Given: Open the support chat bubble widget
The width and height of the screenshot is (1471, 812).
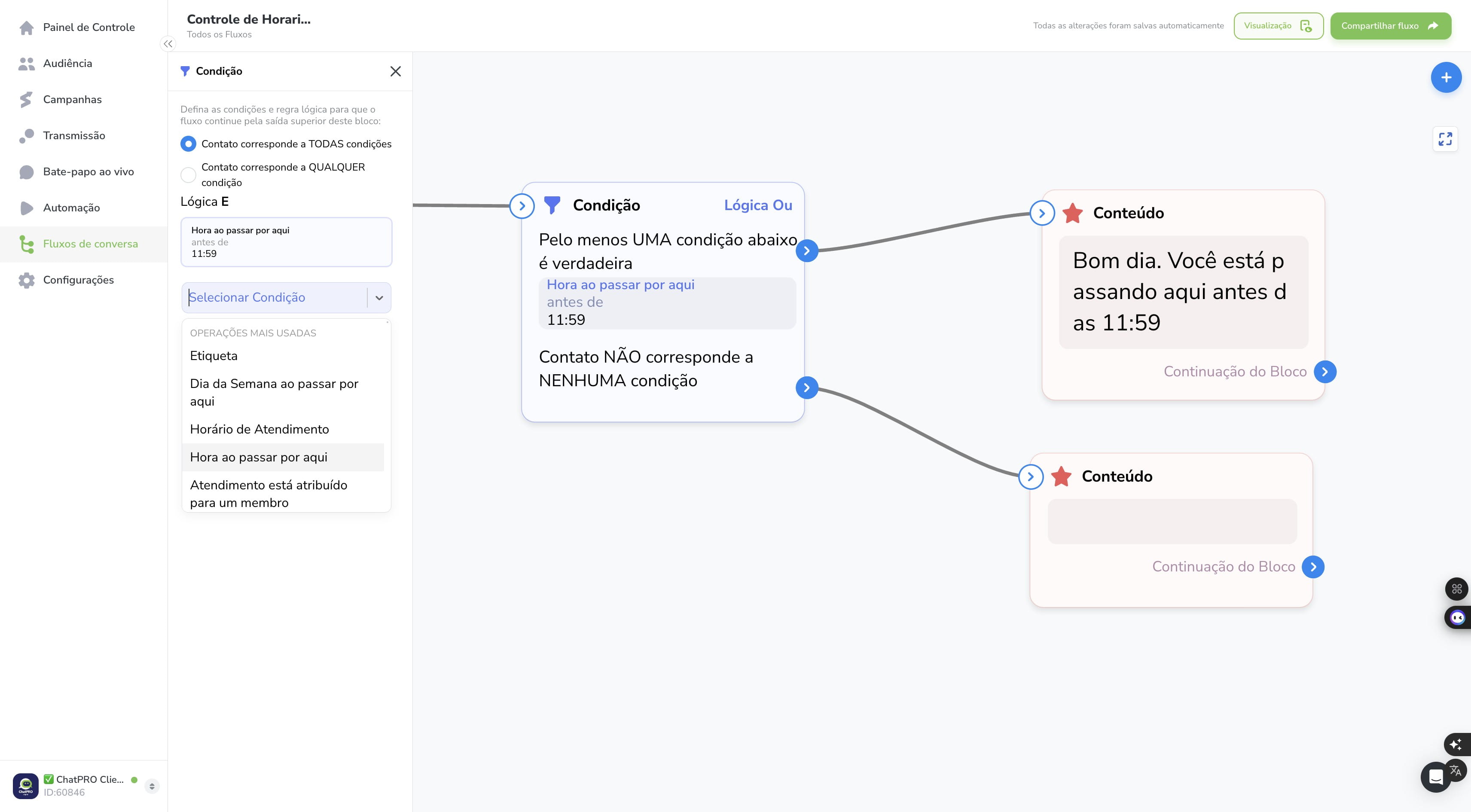Looking at the screenshot, I should click(x=1436, y=777).
